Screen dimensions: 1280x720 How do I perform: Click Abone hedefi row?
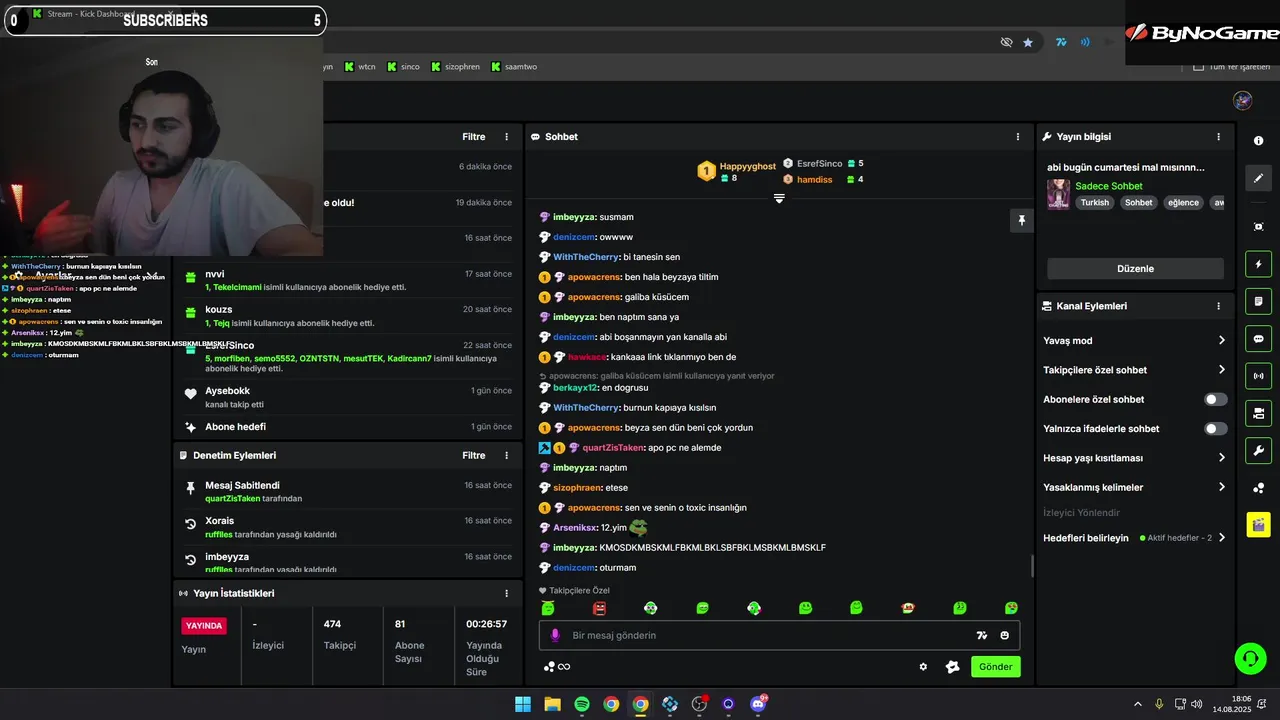[x=348, y=427]
